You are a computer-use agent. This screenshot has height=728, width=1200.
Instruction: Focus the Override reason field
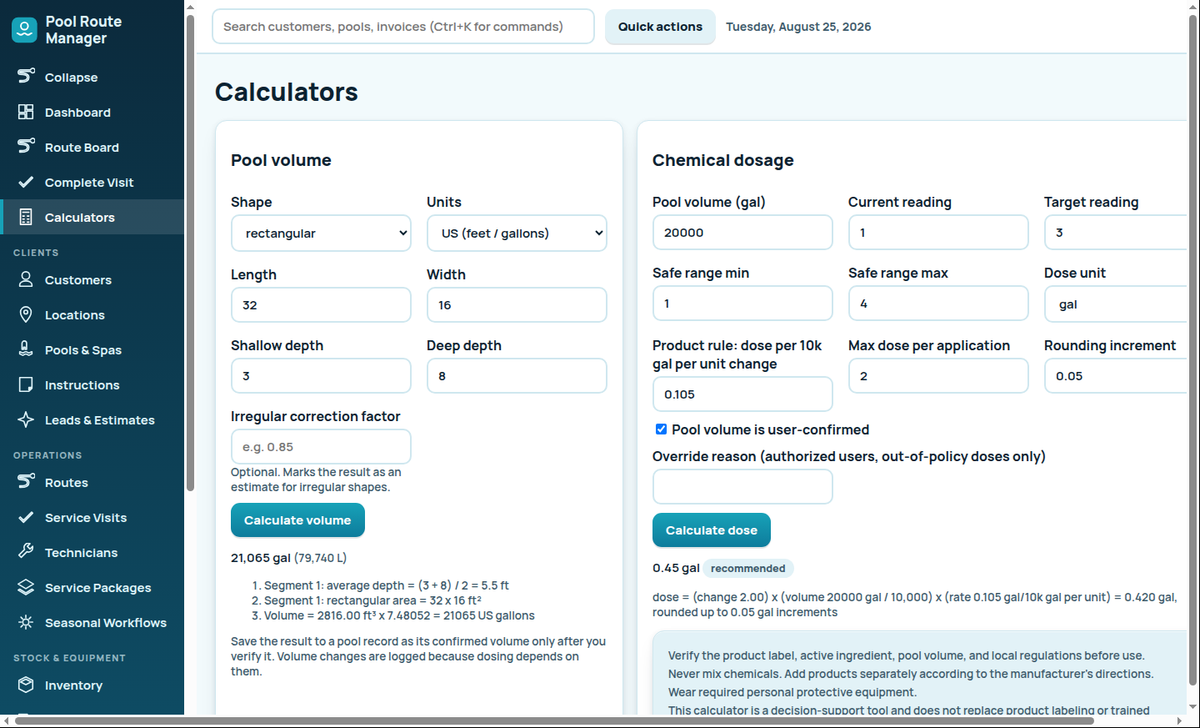pyautogui.click(x=743, y=487)
